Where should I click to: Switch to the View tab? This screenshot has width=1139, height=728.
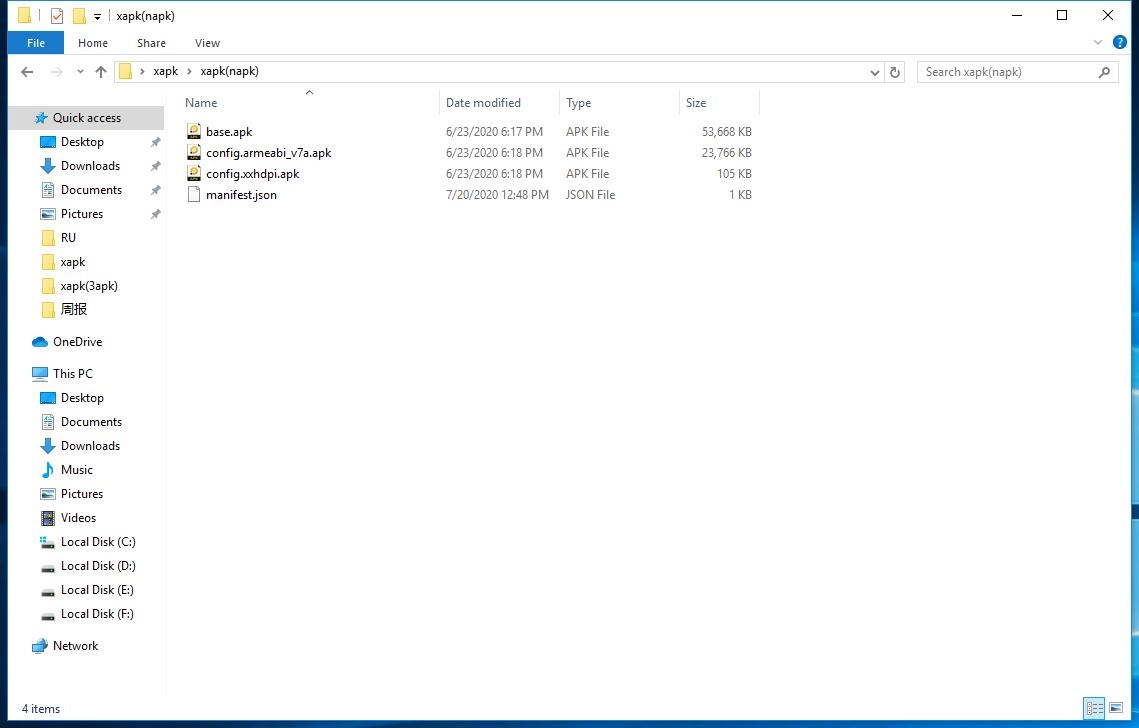[207, 43]
